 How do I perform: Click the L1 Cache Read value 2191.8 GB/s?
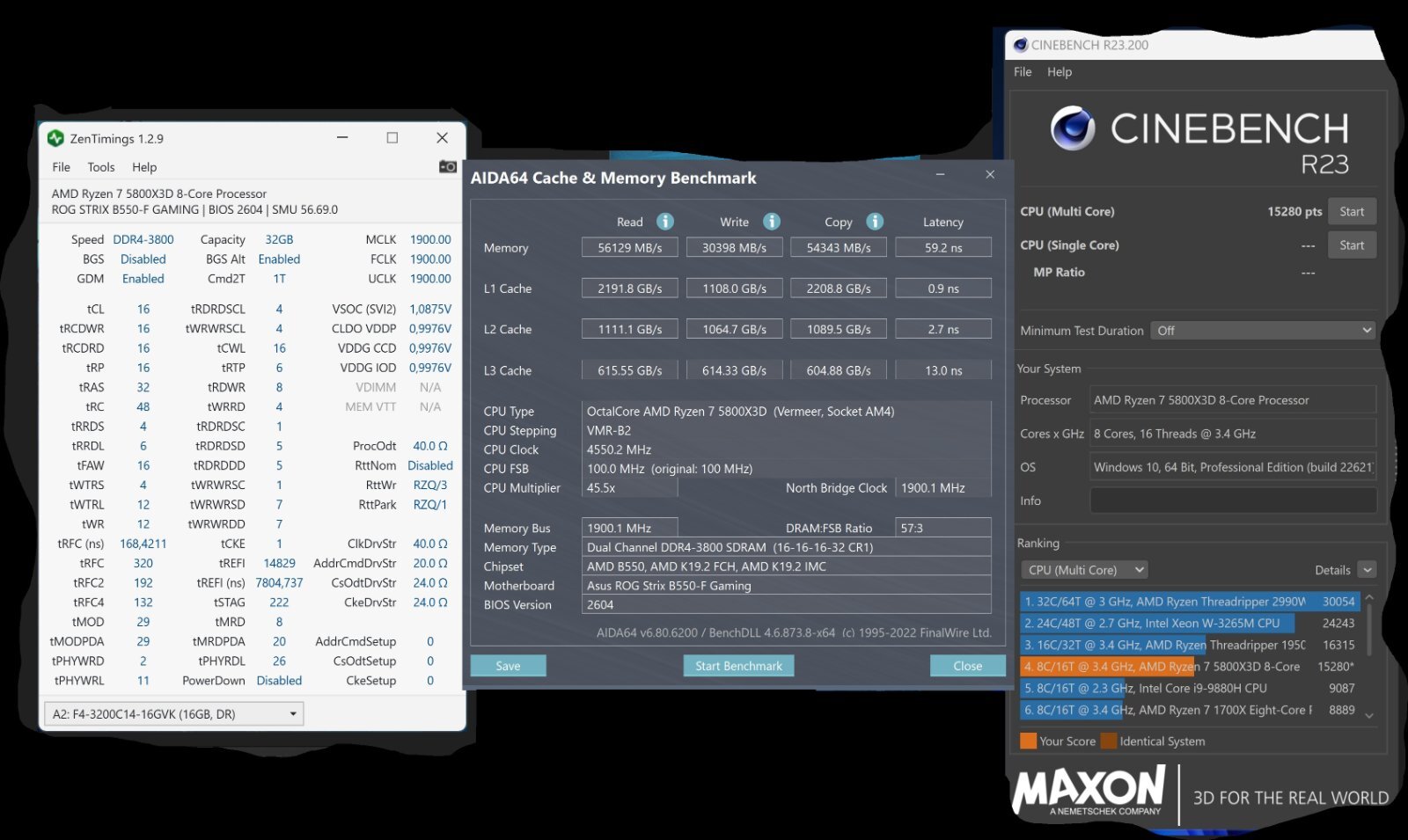(629, 289)
